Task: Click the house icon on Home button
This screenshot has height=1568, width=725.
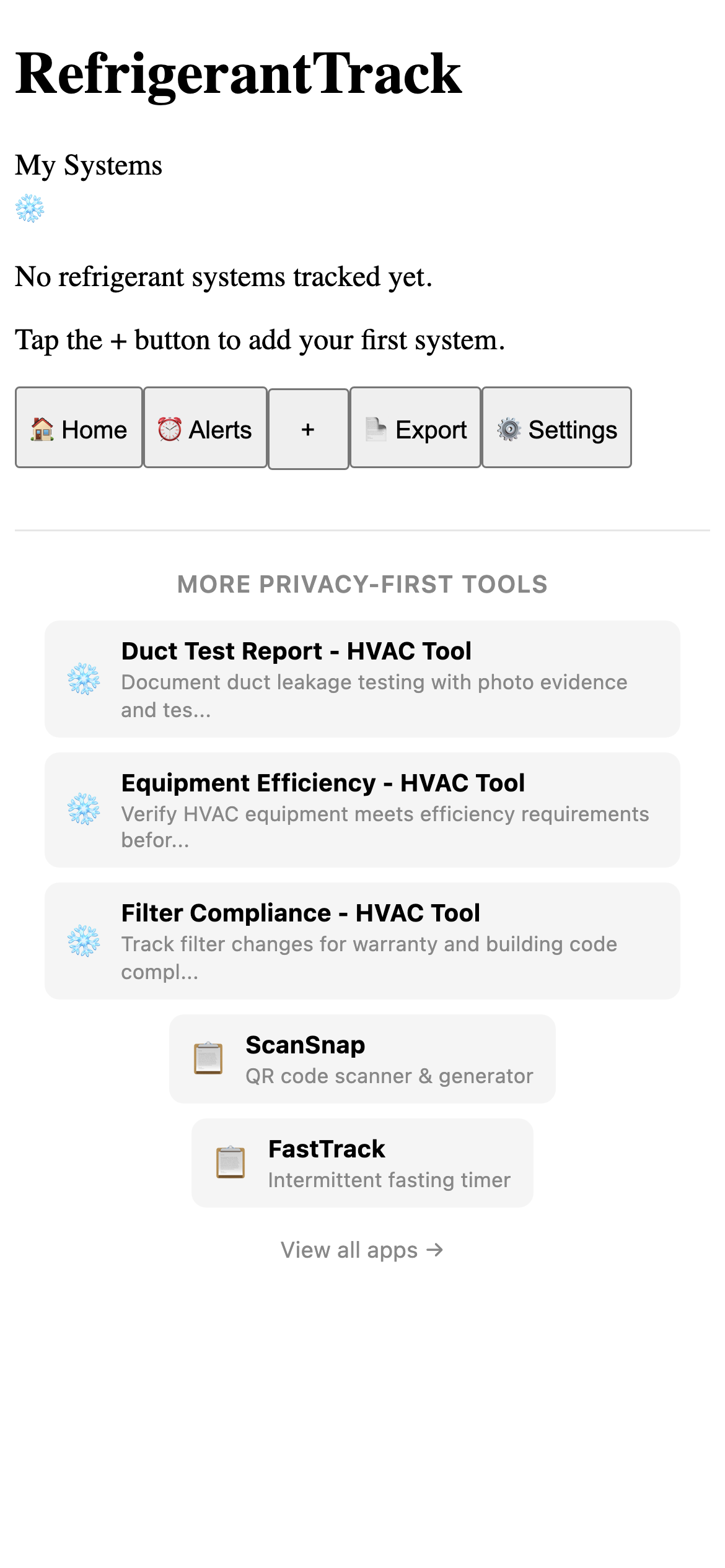Action: coord(41,429)
